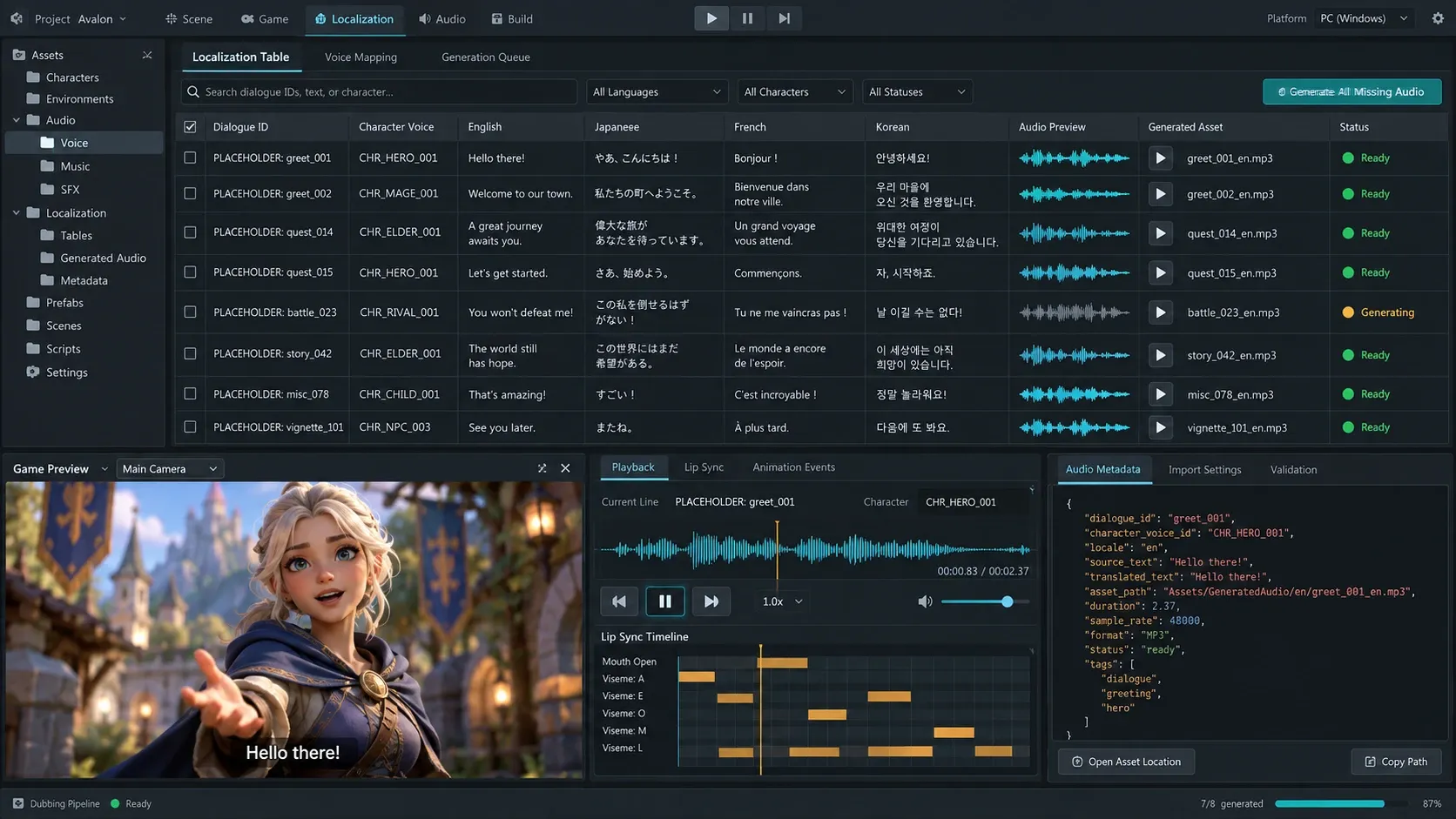Adjust the playback volume slider
Image resolution: width=1456 pixels, height=819 pixels.
(985, 601)
